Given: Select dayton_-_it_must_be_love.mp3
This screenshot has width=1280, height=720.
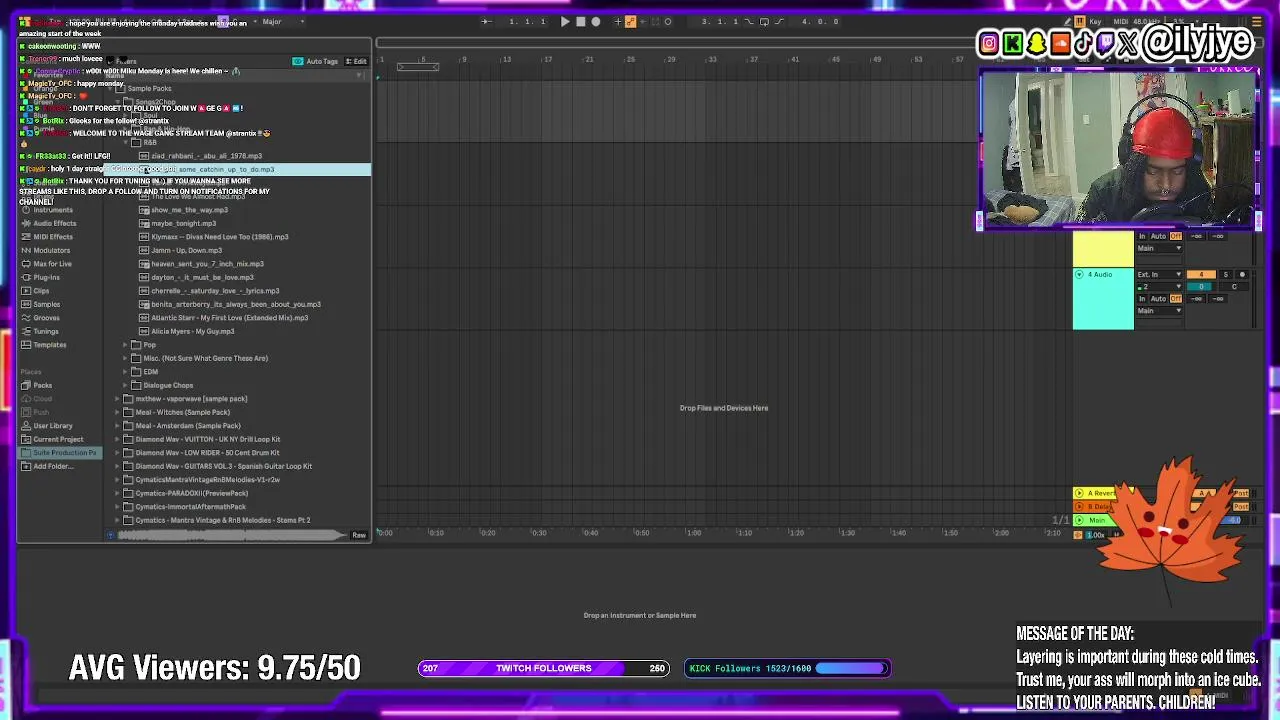Looking at the screenshot, I should 202,277.
